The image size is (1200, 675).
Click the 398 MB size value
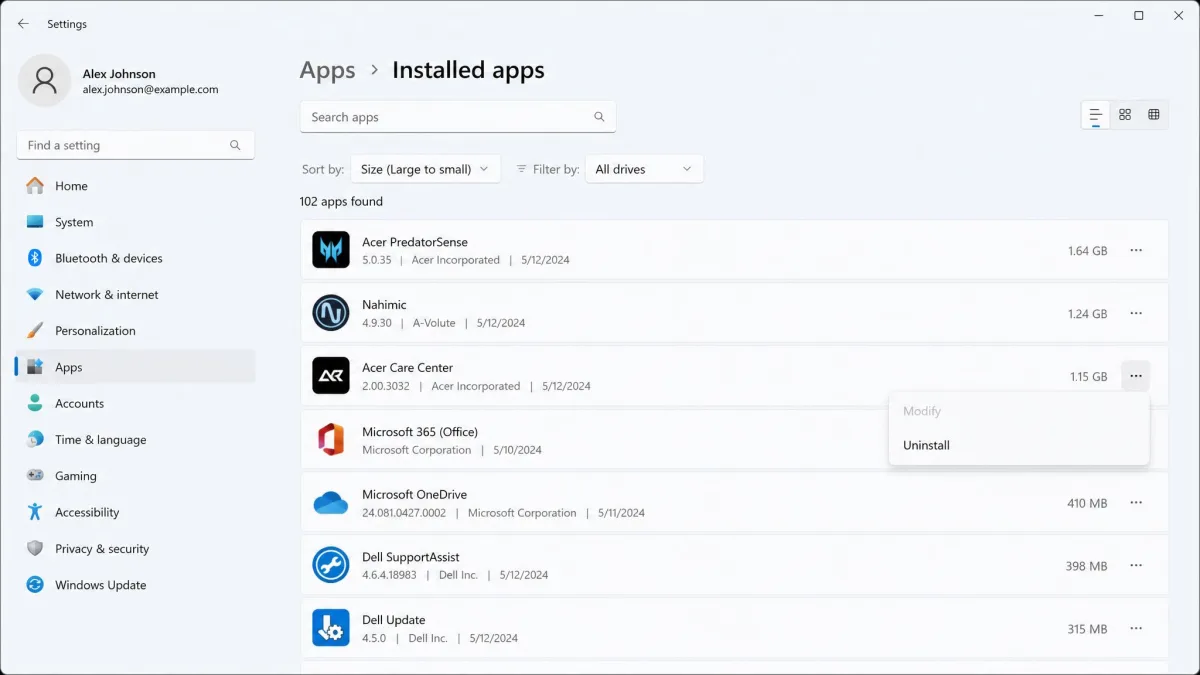pos(1086,566)
